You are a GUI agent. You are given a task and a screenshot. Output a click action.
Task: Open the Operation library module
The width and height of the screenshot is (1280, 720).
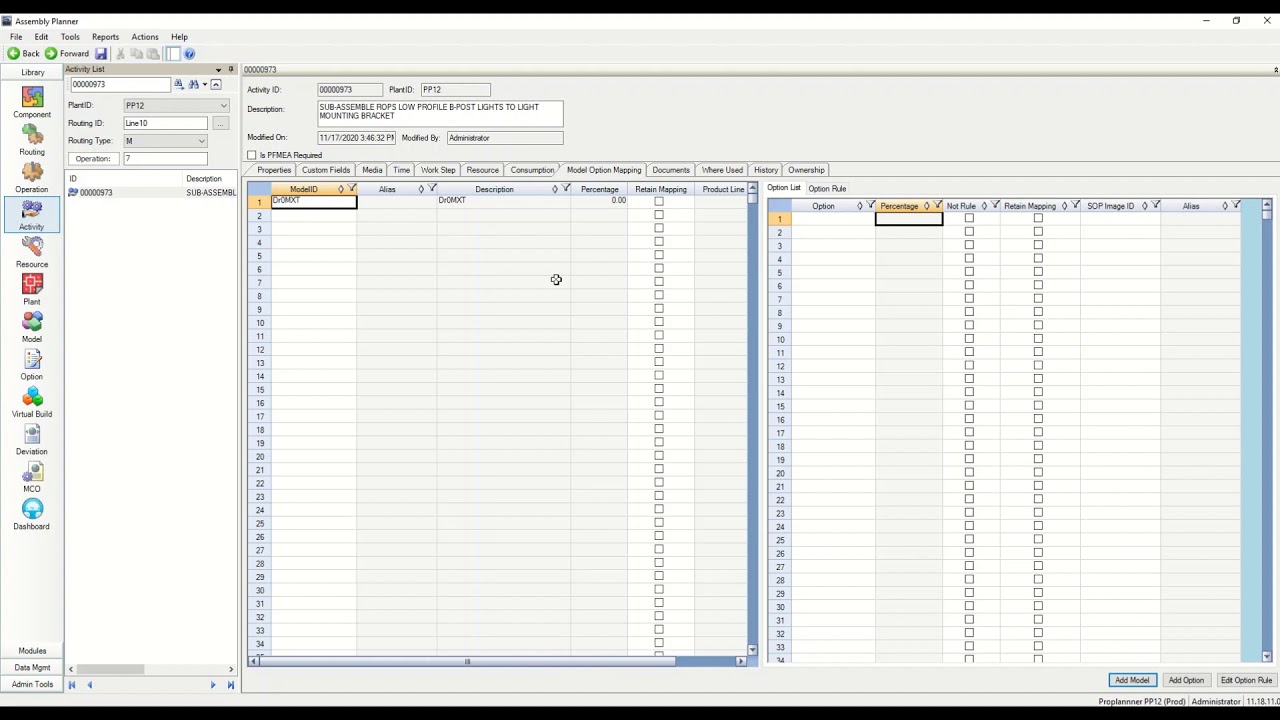[x=32, y=176]
